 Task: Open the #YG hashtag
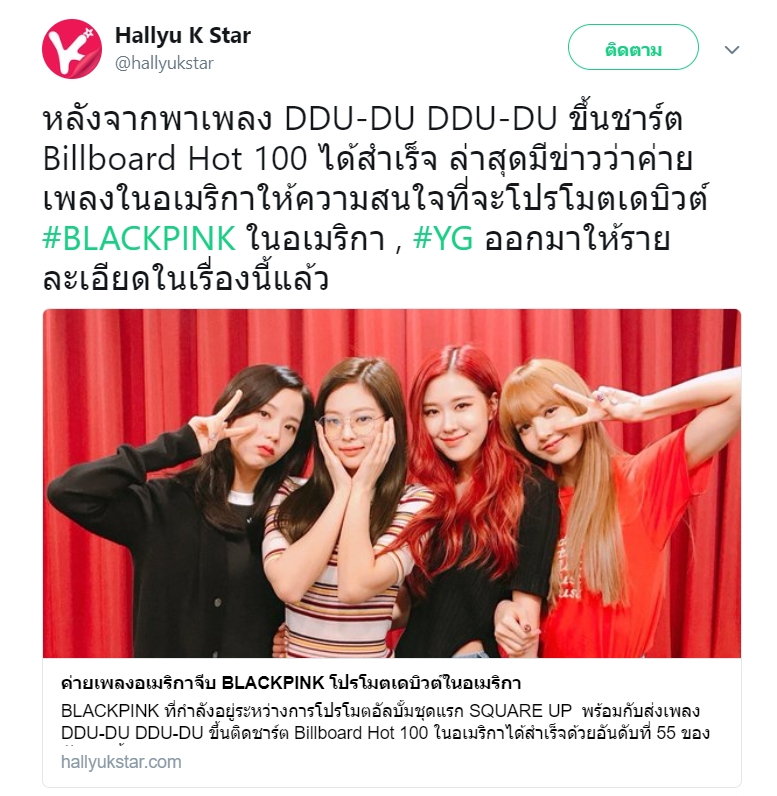pyautogui.click(x=443, y=238)
